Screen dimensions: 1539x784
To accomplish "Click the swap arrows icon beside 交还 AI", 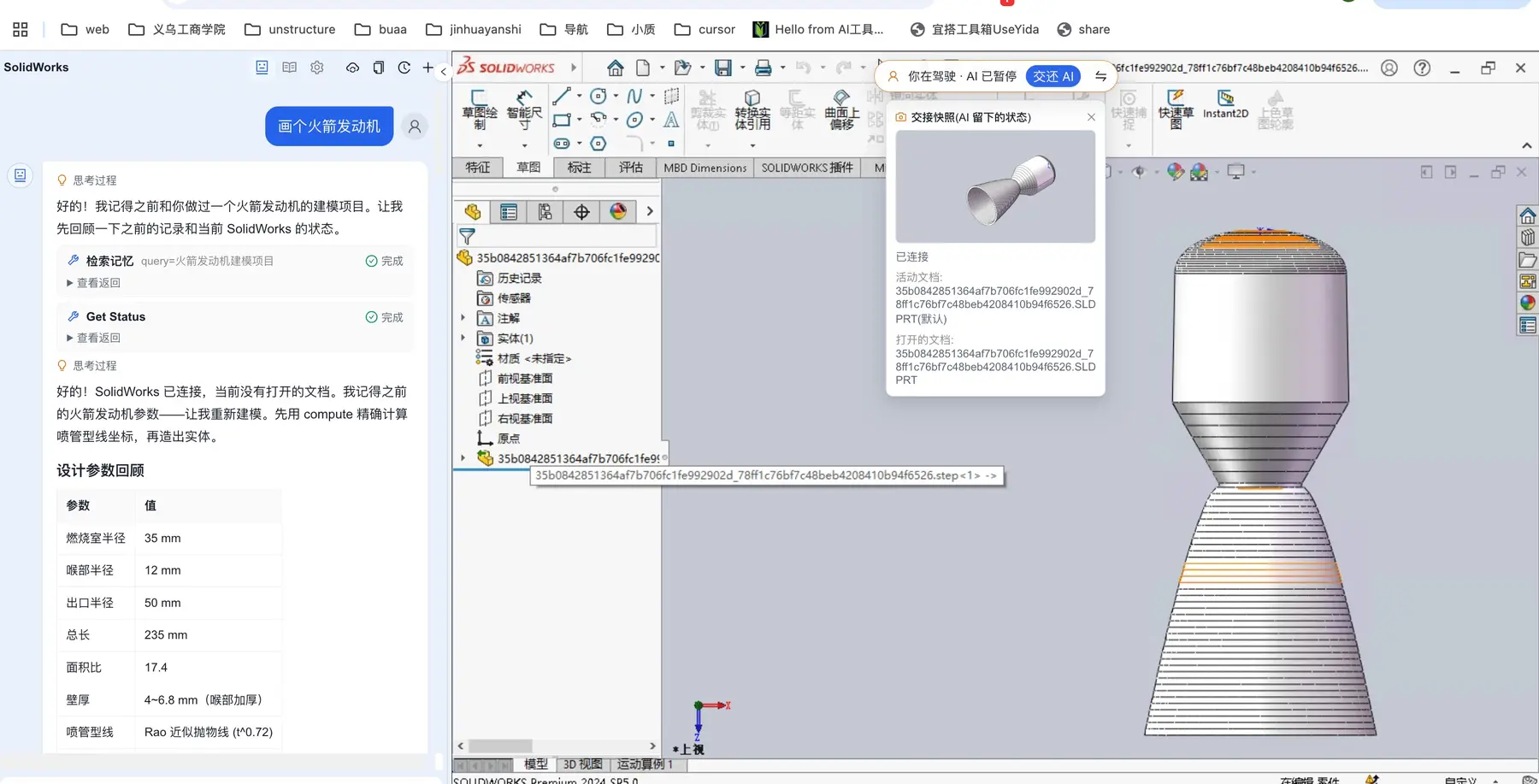I will click(x=1101, y=76).
